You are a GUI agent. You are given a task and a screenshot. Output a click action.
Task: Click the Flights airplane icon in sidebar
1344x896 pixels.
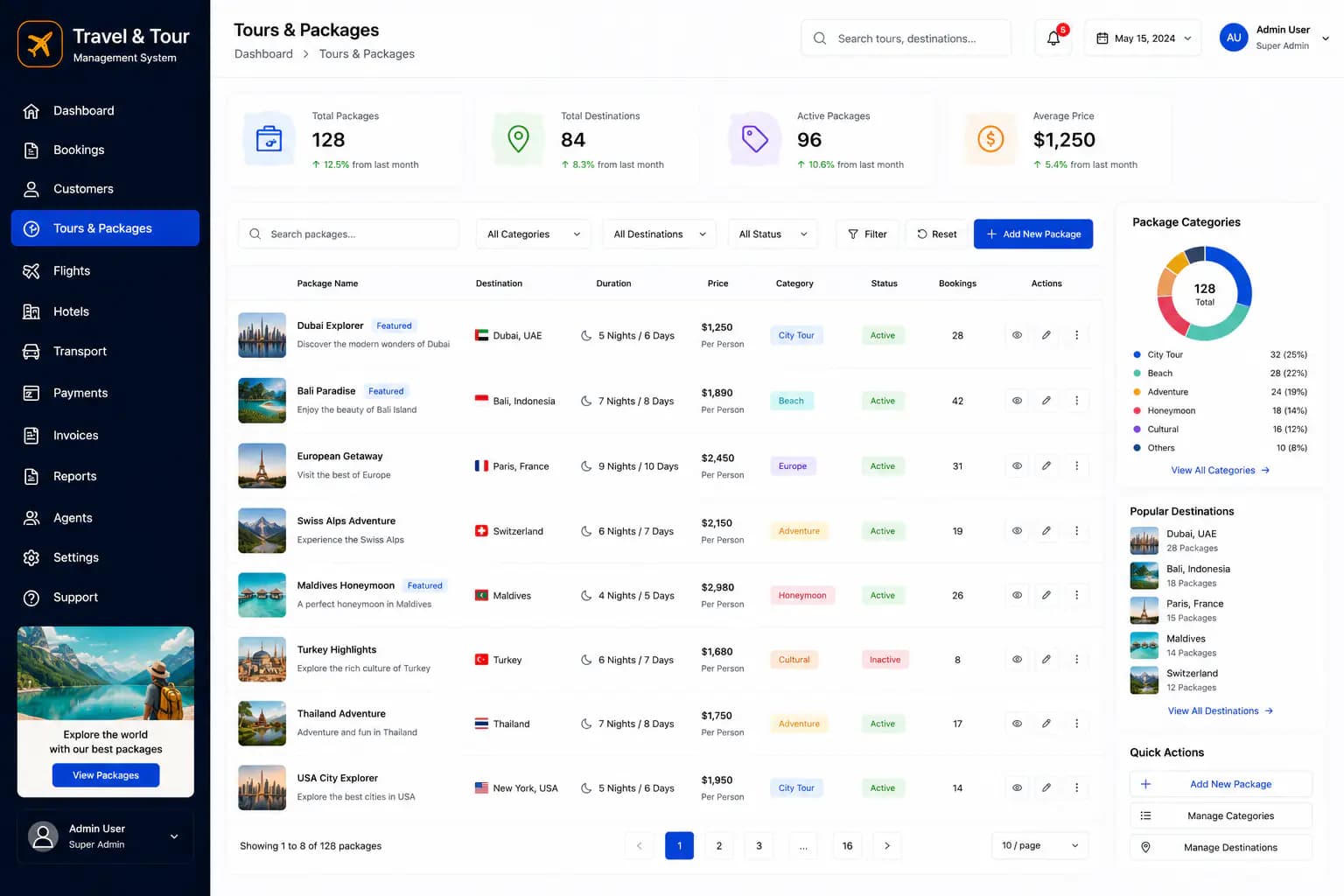tap(31, 271)
